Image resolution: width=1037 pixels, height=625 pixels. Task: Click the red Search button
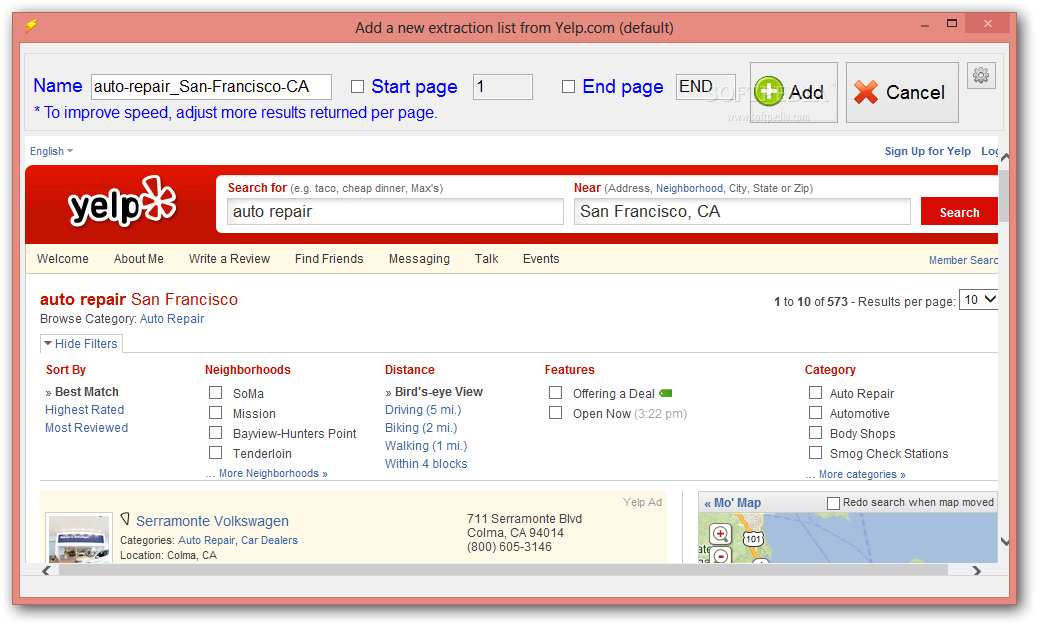pyautogui.click(x=959, y=212)
